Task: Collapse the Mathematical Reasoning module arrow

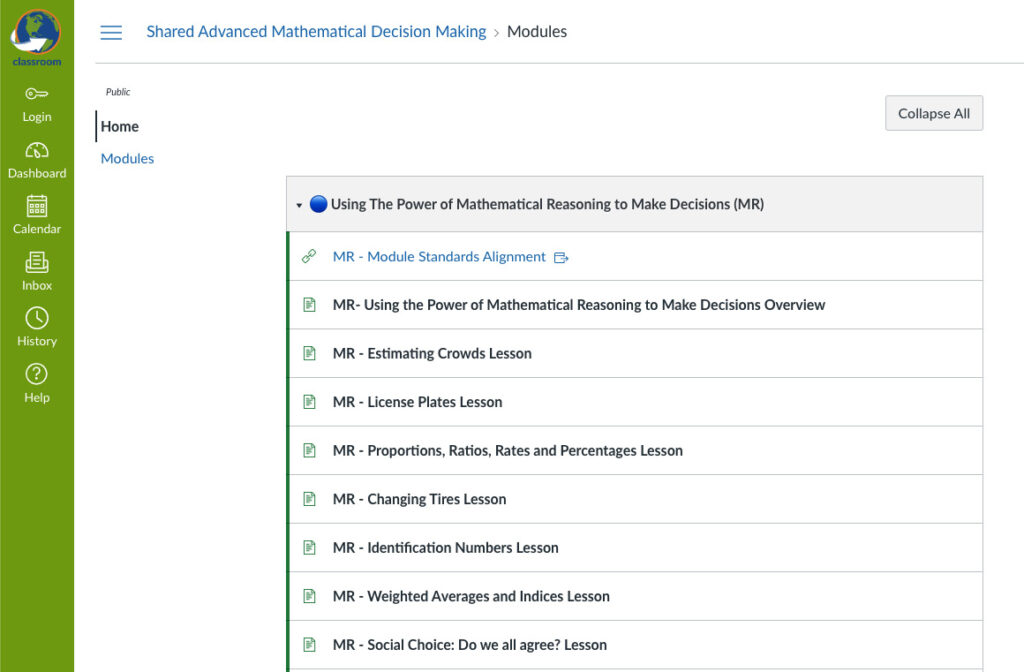Action: pos(299,205)
